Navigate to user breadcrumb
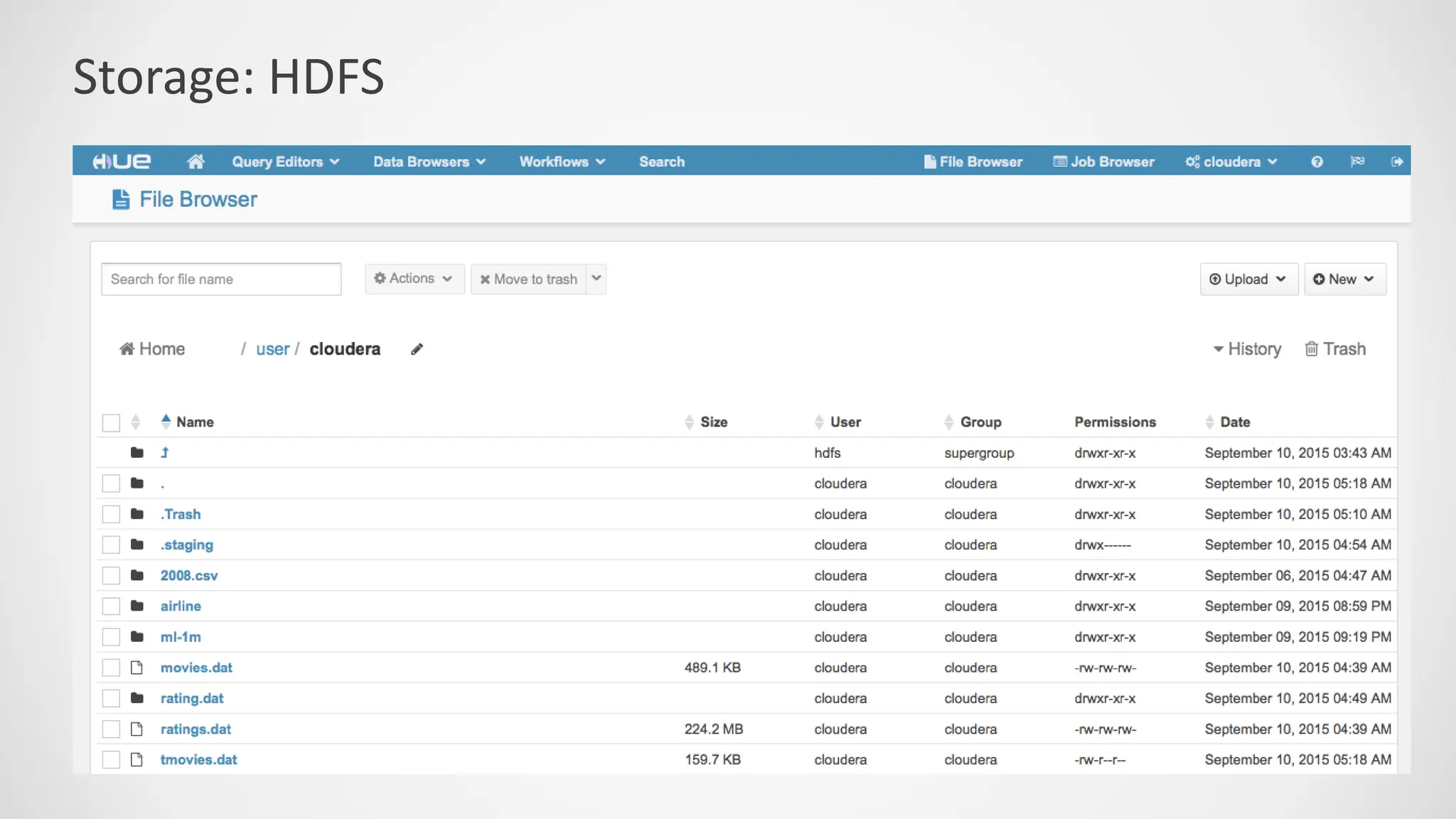Screen dimensions: 1456x819 272,349
